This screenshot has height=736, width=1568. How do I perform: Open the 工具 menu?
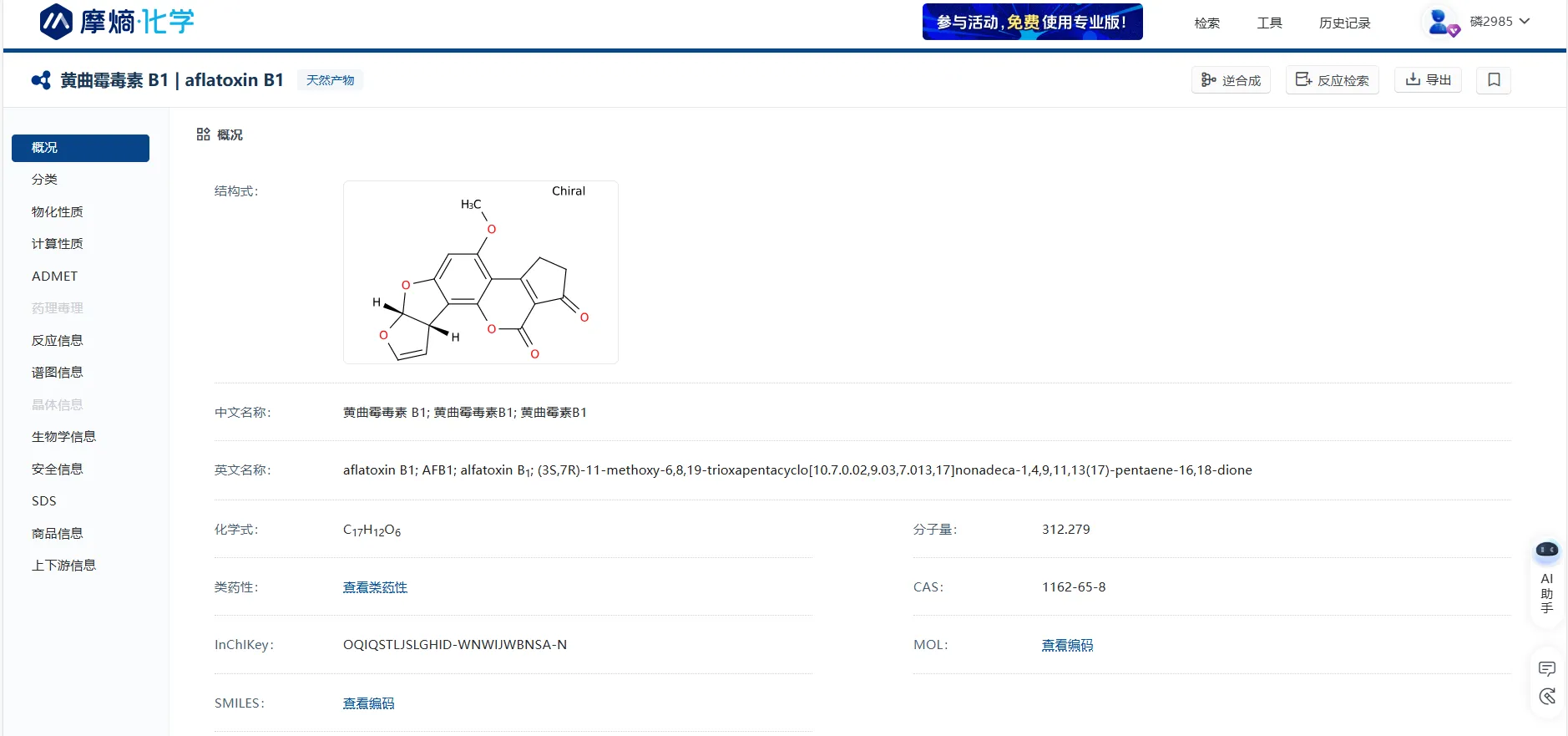1269,23
